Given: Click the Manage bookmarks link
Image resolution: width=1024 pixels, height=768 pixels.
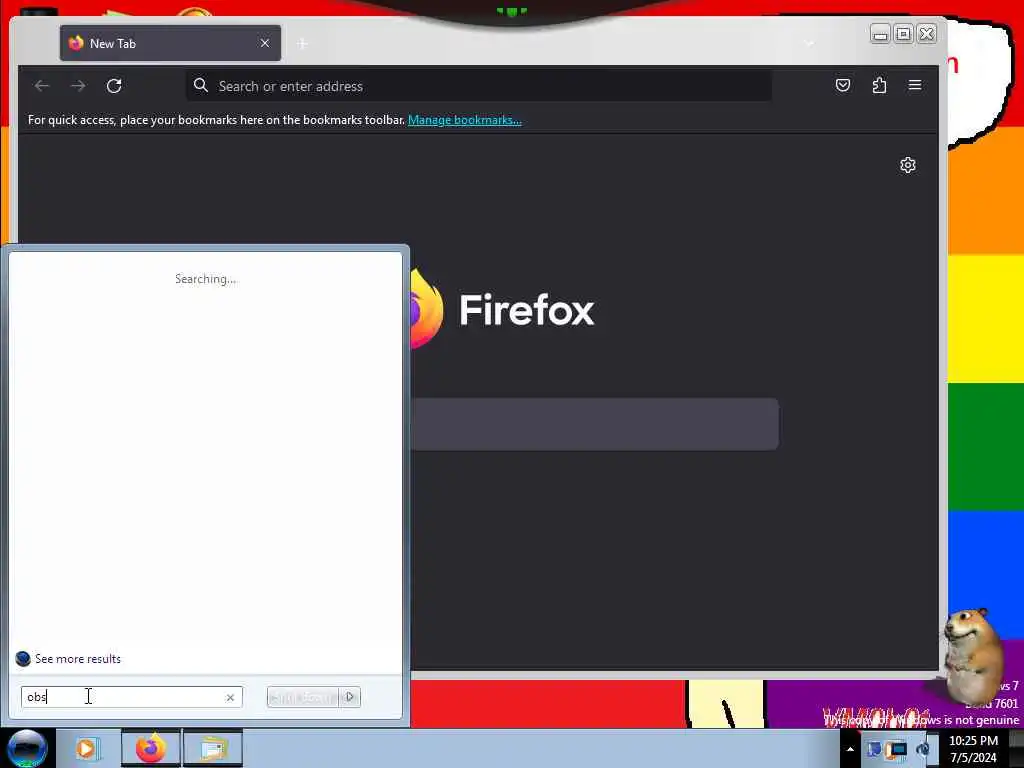Looking at the screenshot, I should (x=464, y=120).
